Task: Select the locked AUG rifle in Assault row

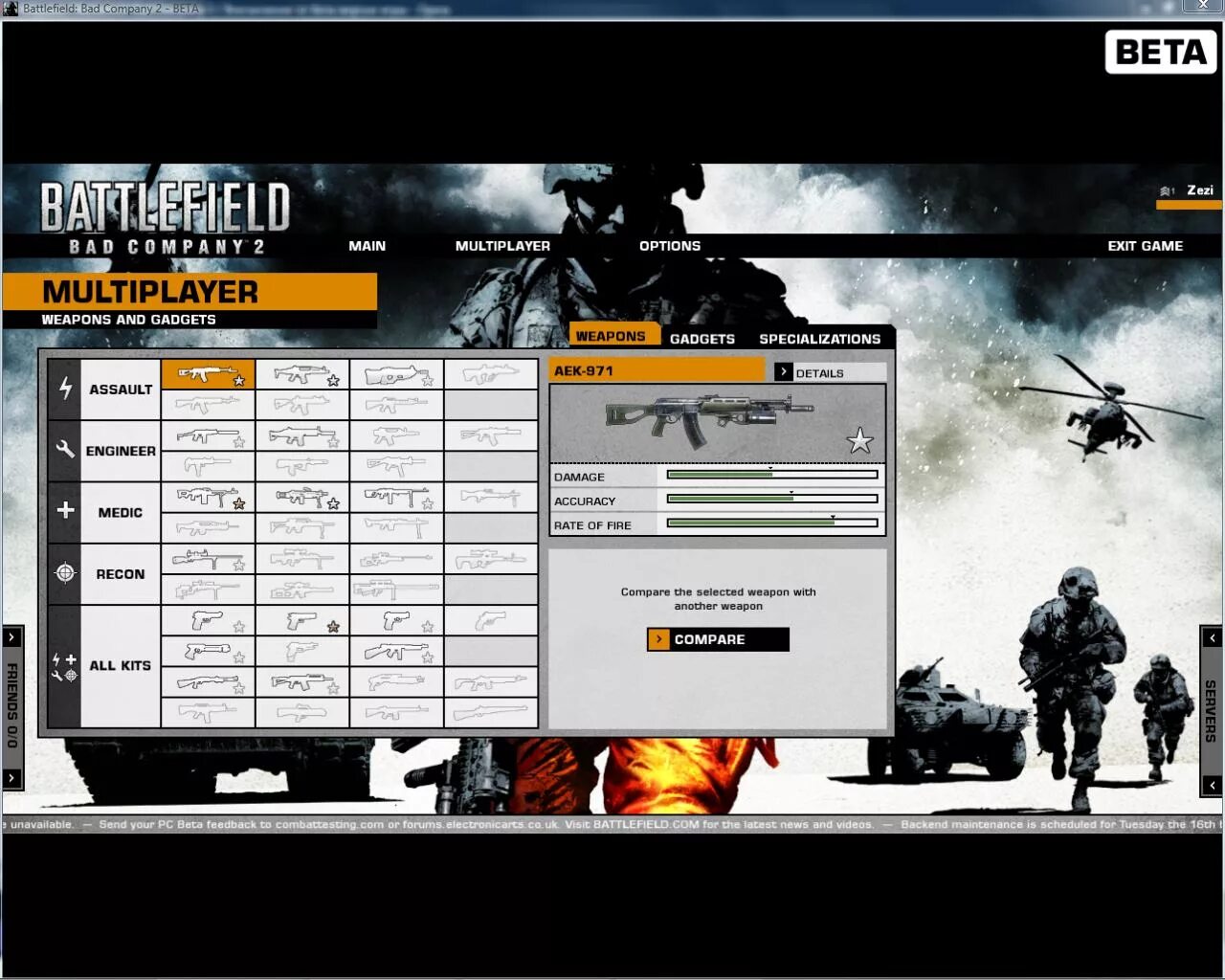Action: [x=490, y=374]
